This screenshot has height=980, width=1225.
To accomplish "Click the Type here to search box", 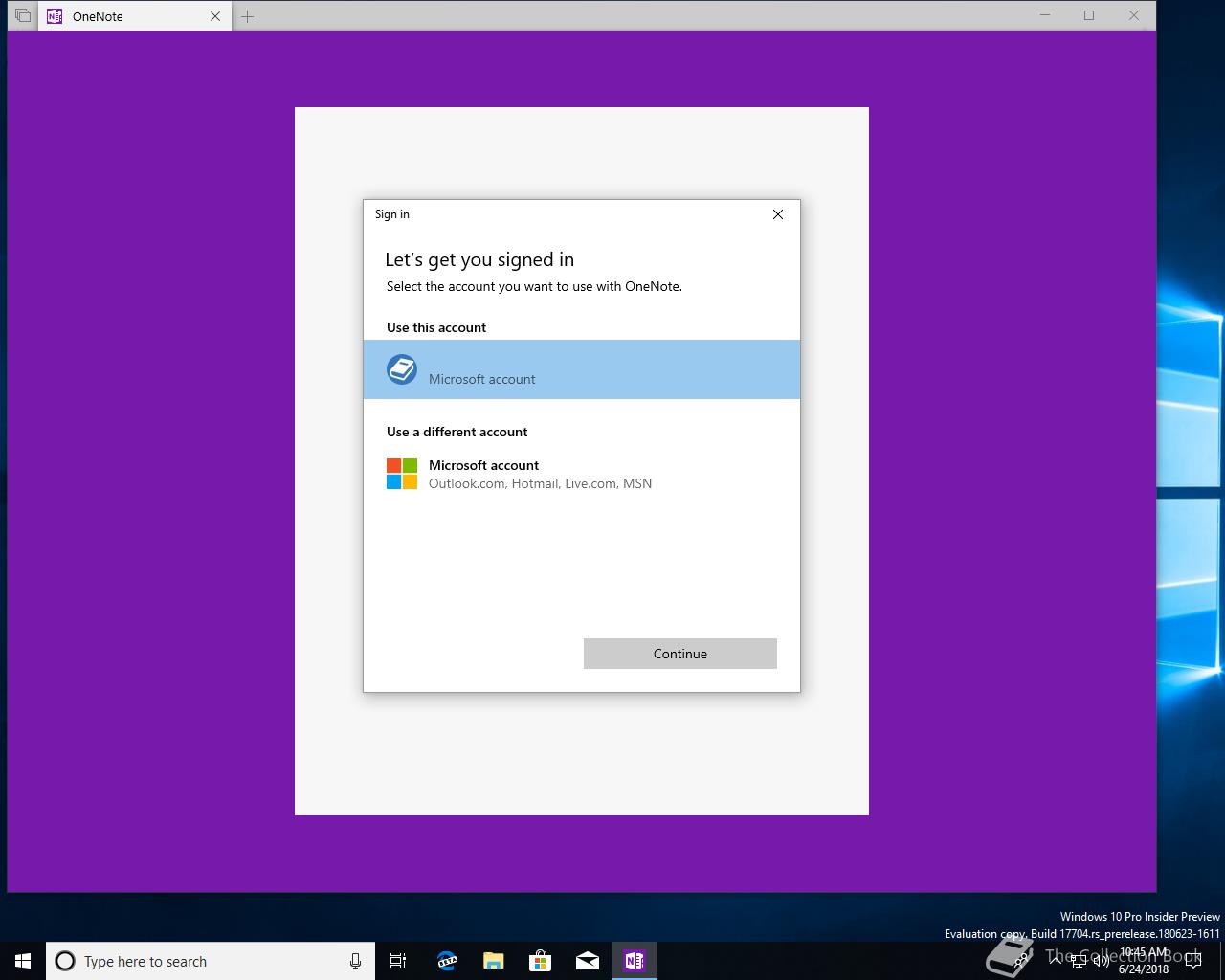I will tap(210, 961).
